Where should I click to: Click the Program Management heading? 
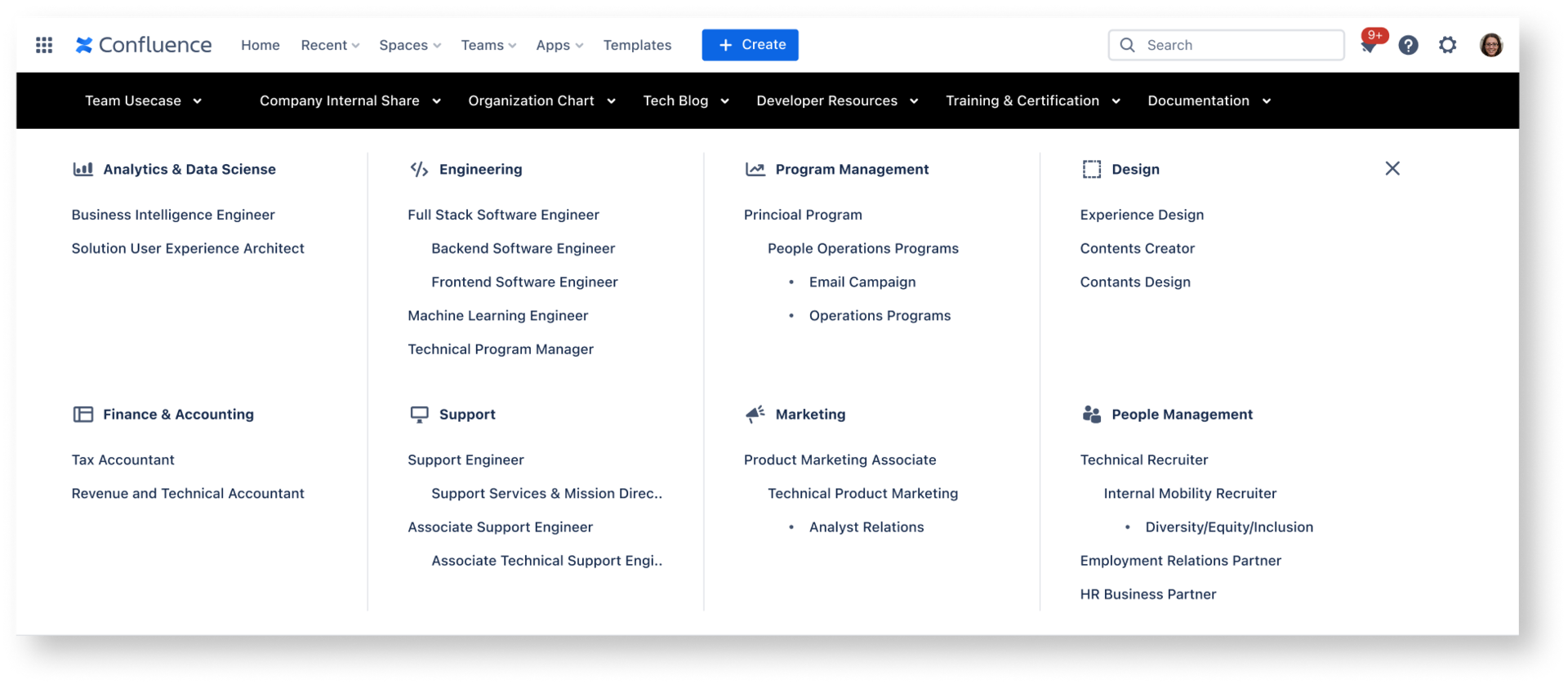(x=852, y=169)
